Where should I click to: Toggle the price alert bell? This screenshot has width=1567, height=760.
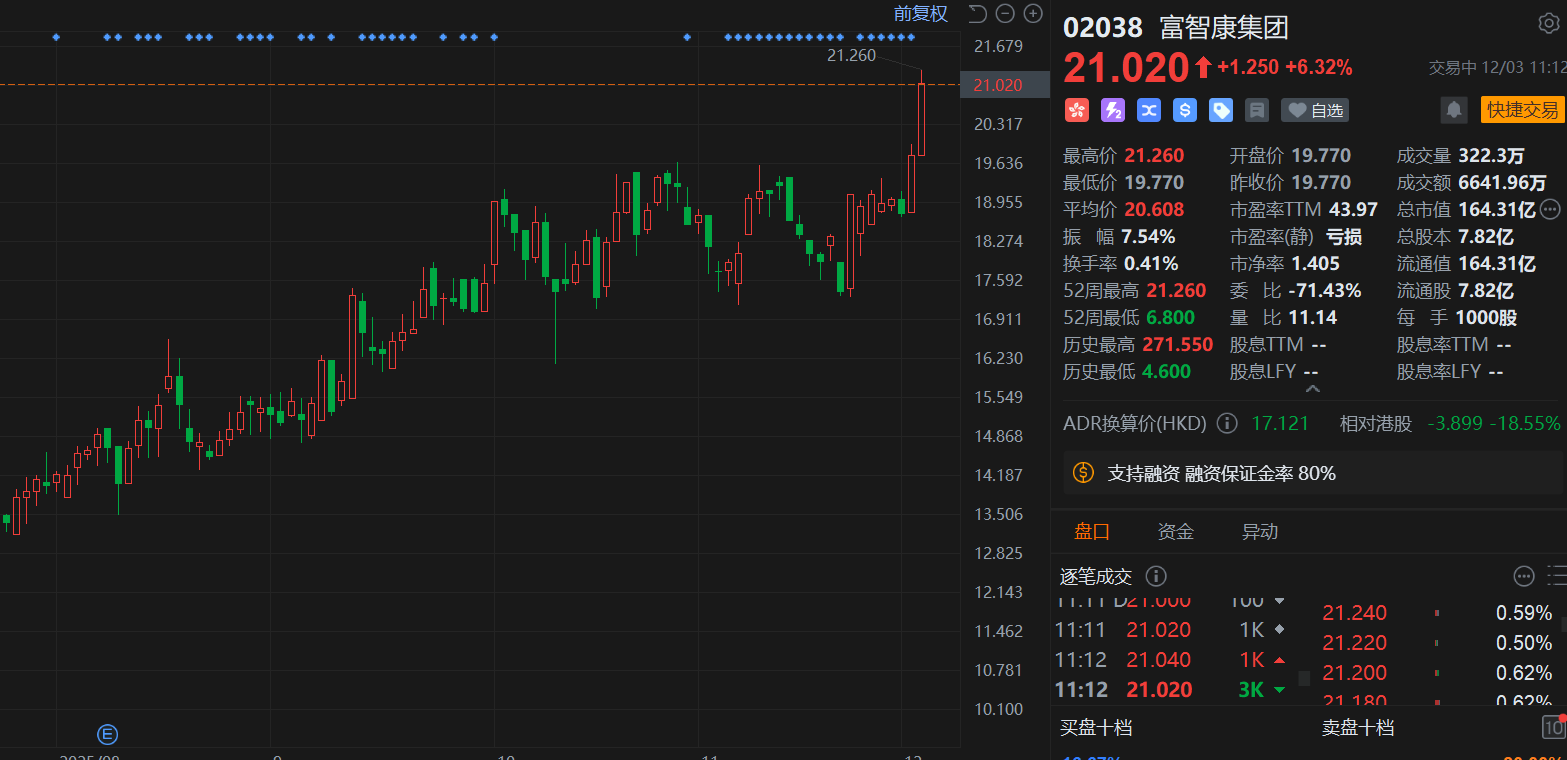[x=1454, y=110]
